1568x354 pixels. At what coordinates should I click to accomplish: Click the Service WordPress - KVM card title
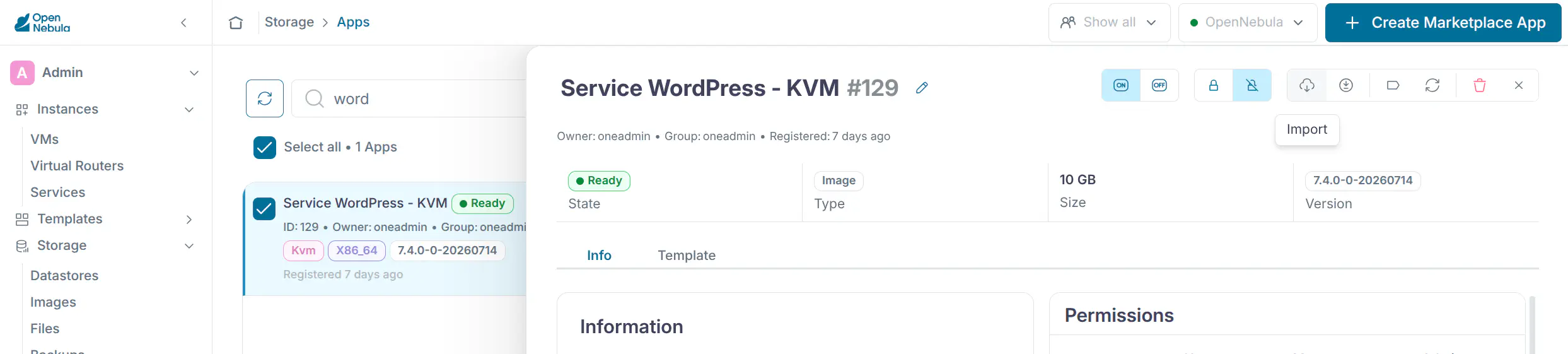click(365, 203)
